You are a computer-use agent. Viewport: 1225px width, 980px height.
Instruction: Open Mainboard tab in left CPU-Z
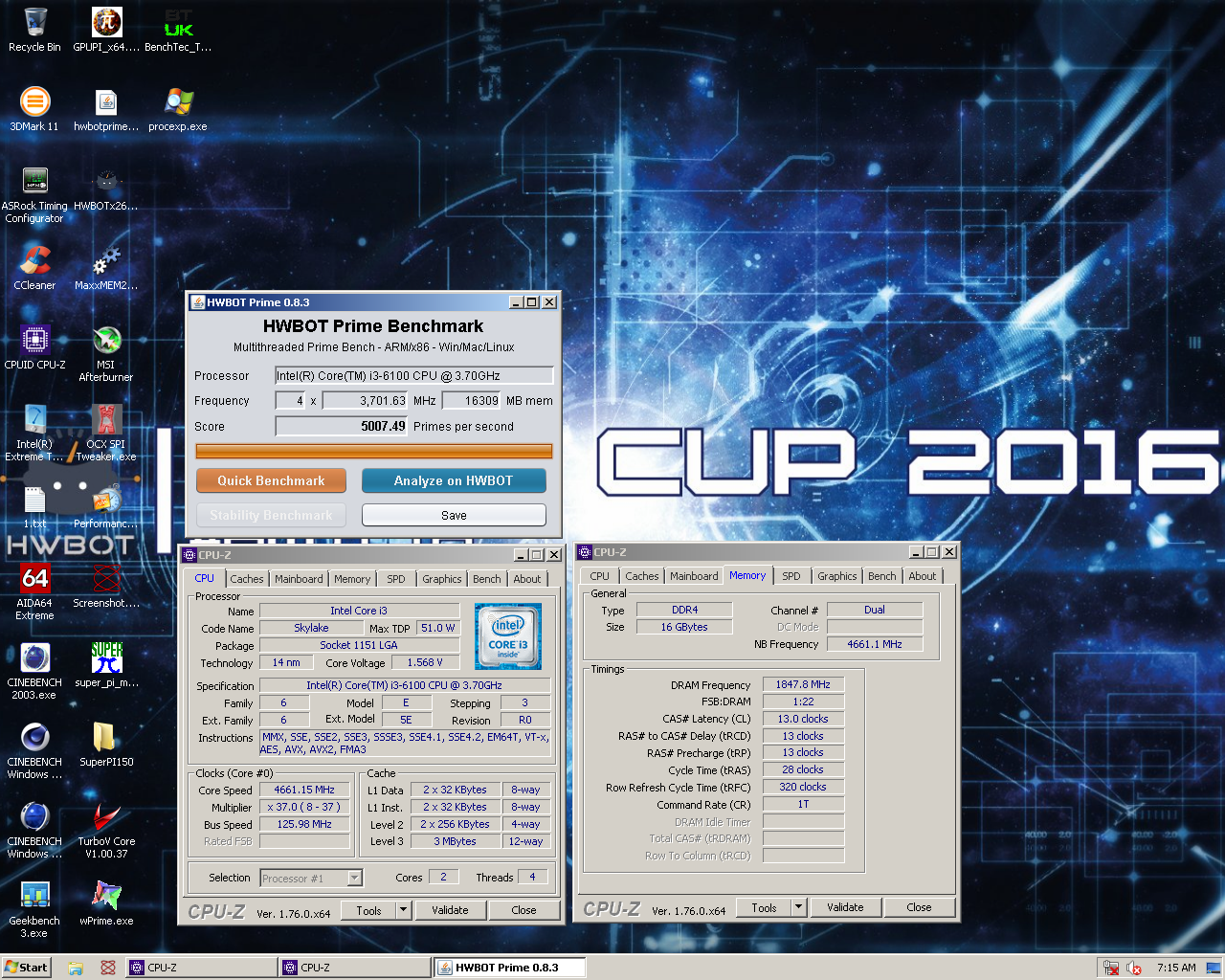pos(299,579)
